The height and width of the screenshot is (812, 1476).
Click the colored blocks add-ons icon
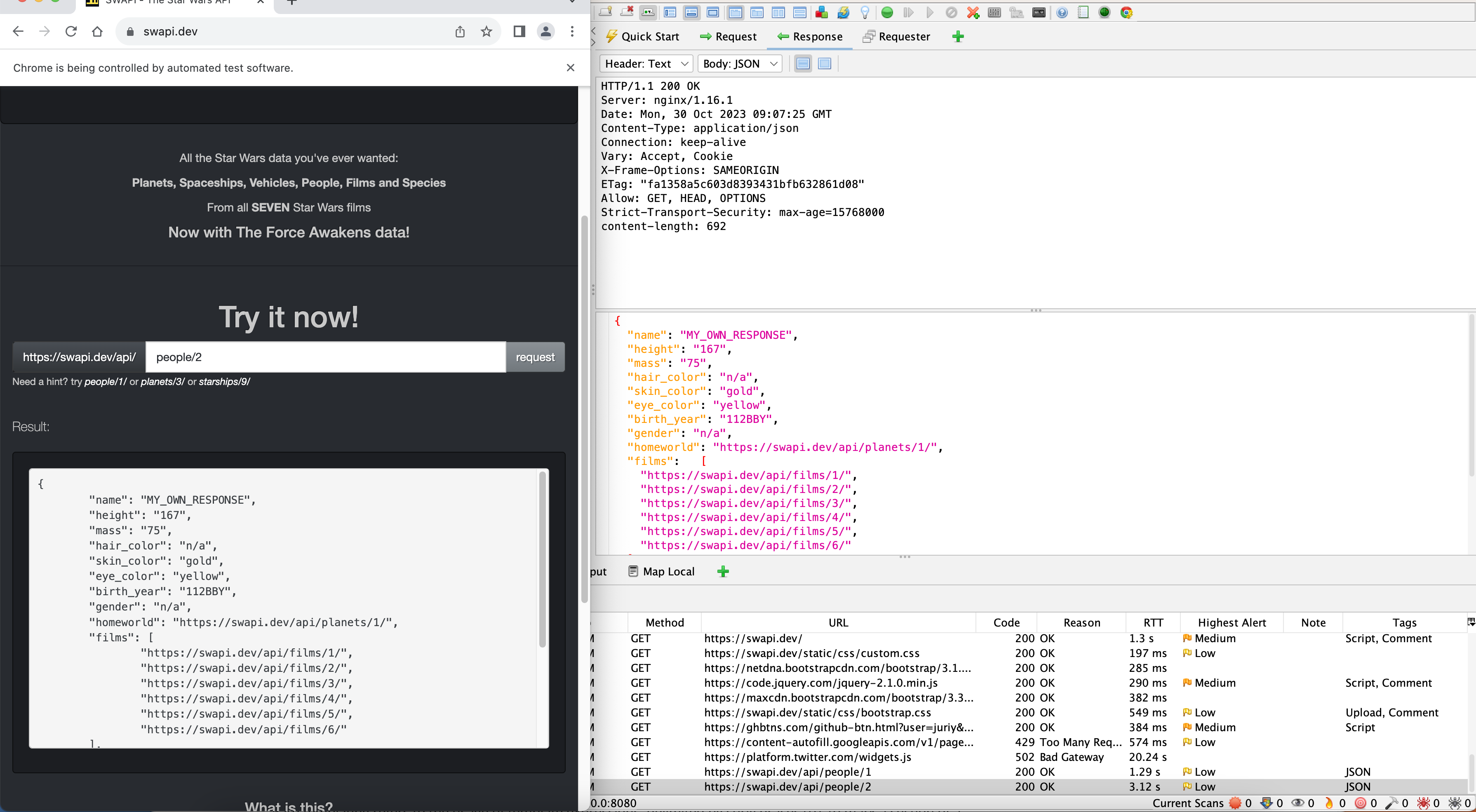point(821,13)
